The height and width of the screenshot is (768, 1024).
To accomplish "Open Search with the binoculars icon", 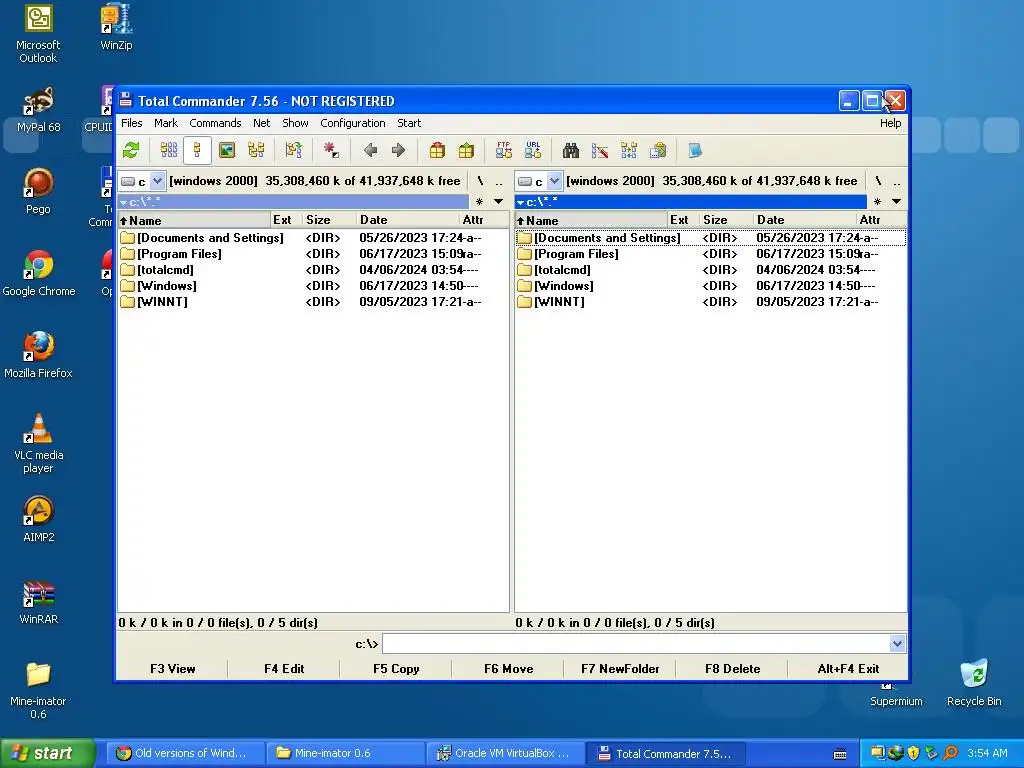I will [571, 151].
